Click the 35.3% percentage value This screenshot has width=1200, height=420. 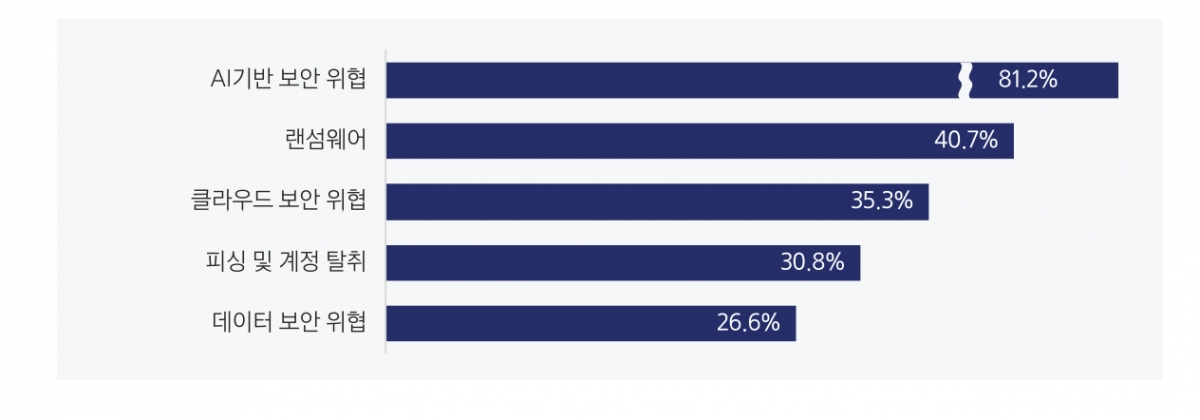click(x=881, y=201)
